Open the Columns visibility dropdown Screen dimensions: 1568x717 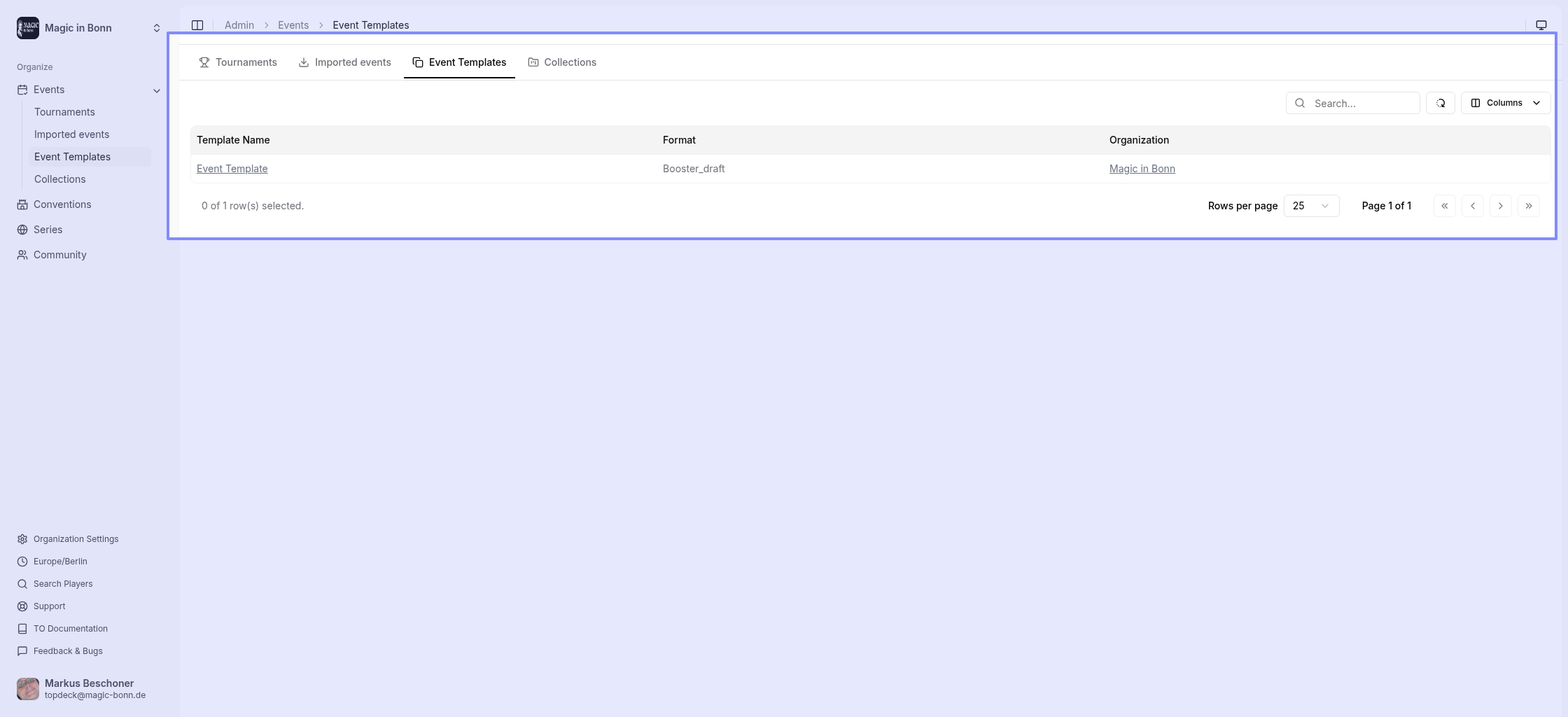pos(1505,103)
